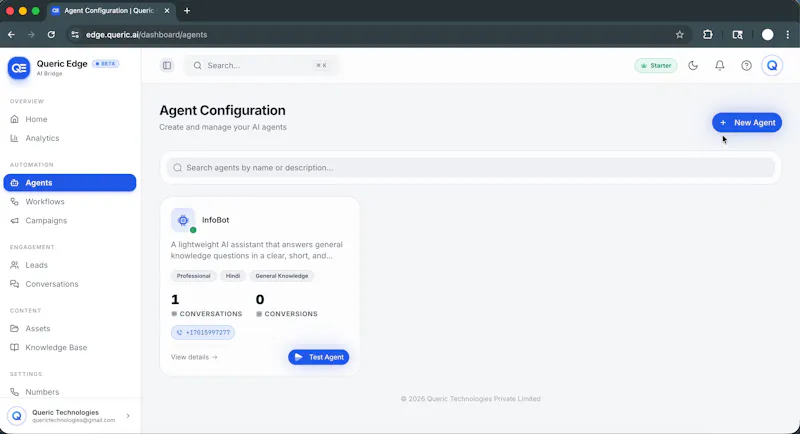Reload the page in the browser

pyautogui.click(x=51, y=35)
